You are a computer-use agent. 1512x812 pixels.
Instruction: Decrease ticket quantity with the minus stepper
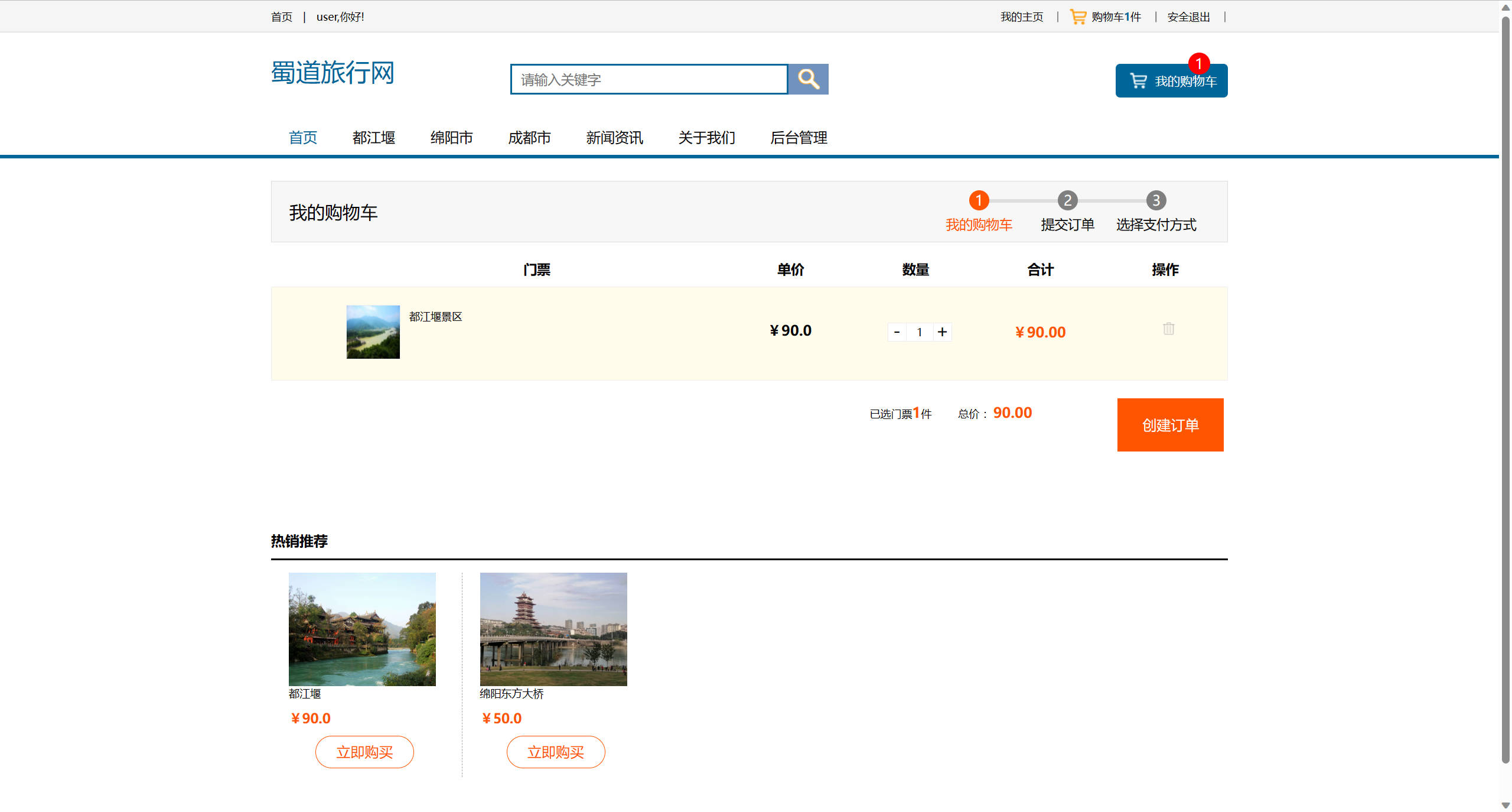[x=897, y=332]
